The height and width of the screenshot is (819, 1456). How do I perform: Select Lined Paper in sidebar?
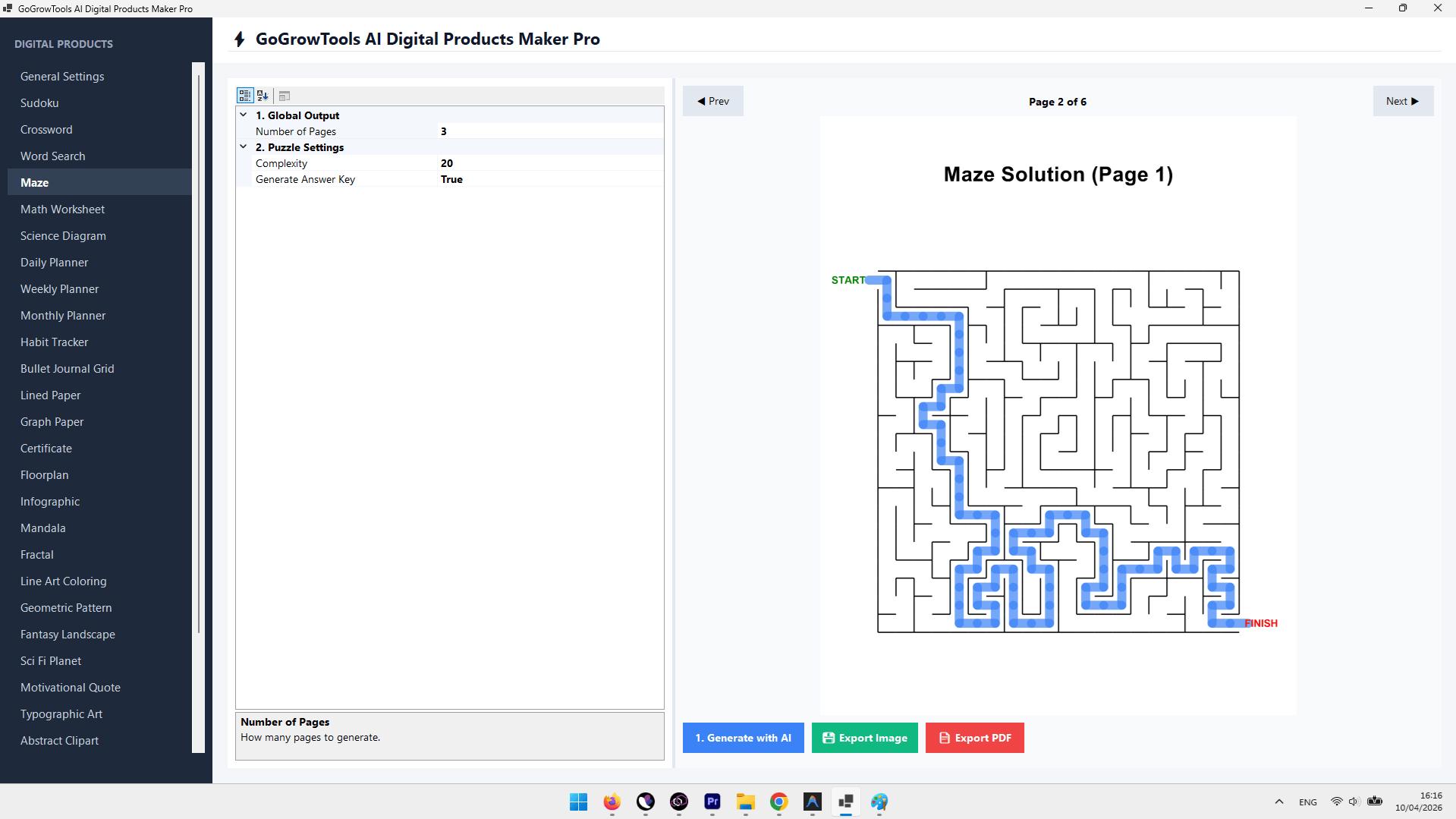point(99,395)
